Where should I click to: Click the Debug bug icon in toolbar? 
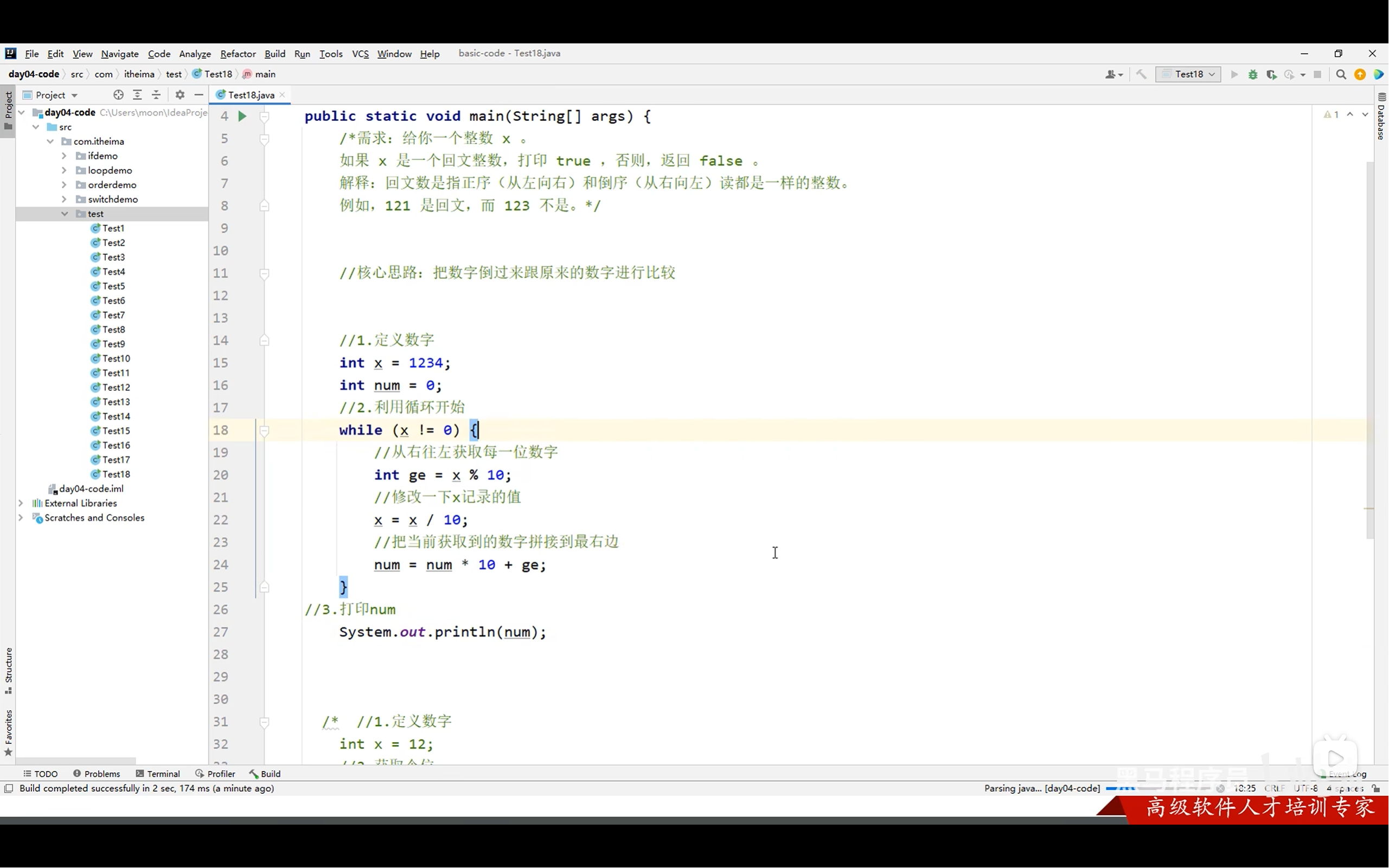point(1253,75)
